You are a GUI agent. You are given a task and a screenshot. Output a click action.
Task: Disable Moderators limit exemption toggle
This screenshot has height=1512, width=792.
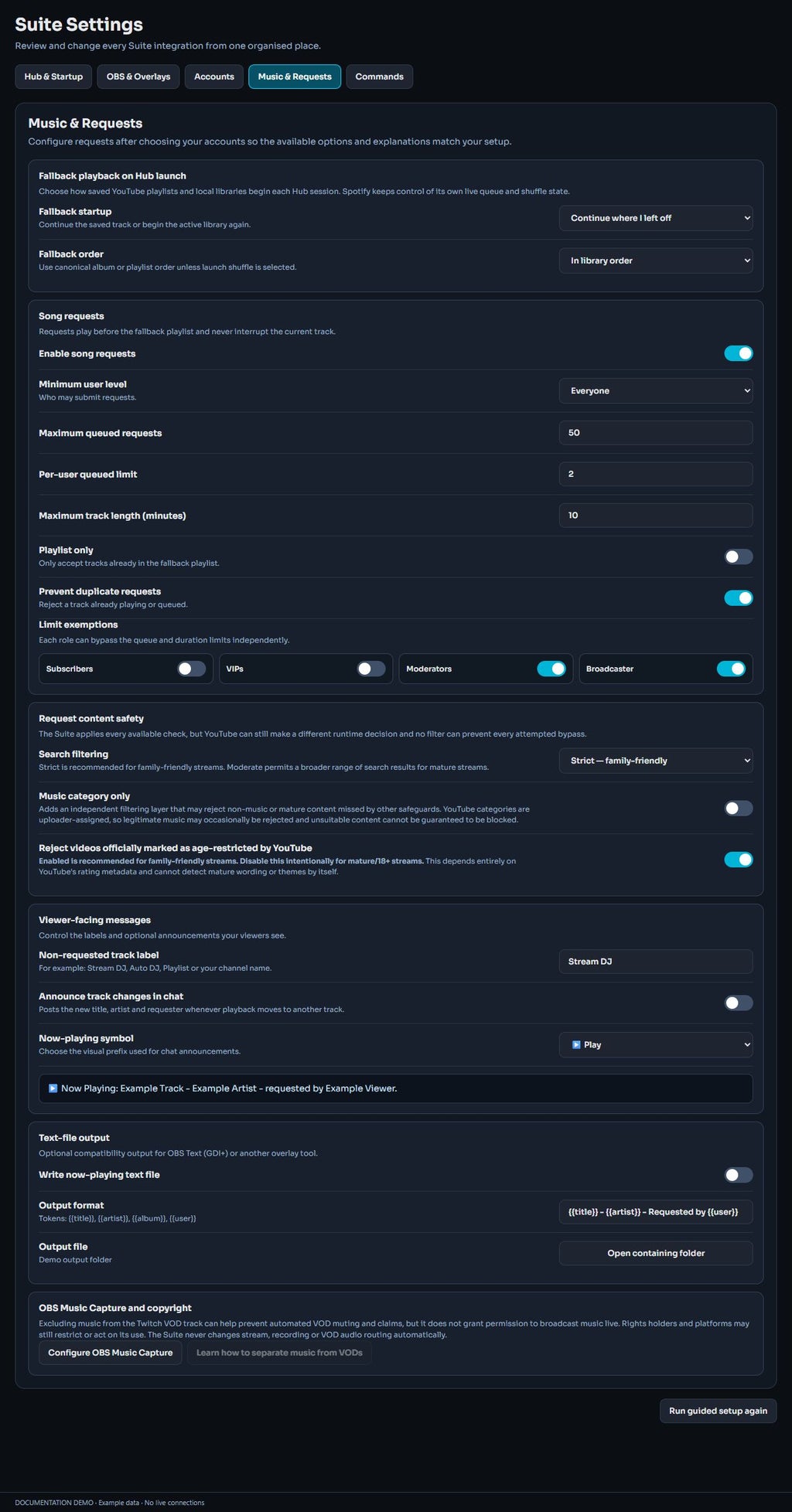[551, 669]
